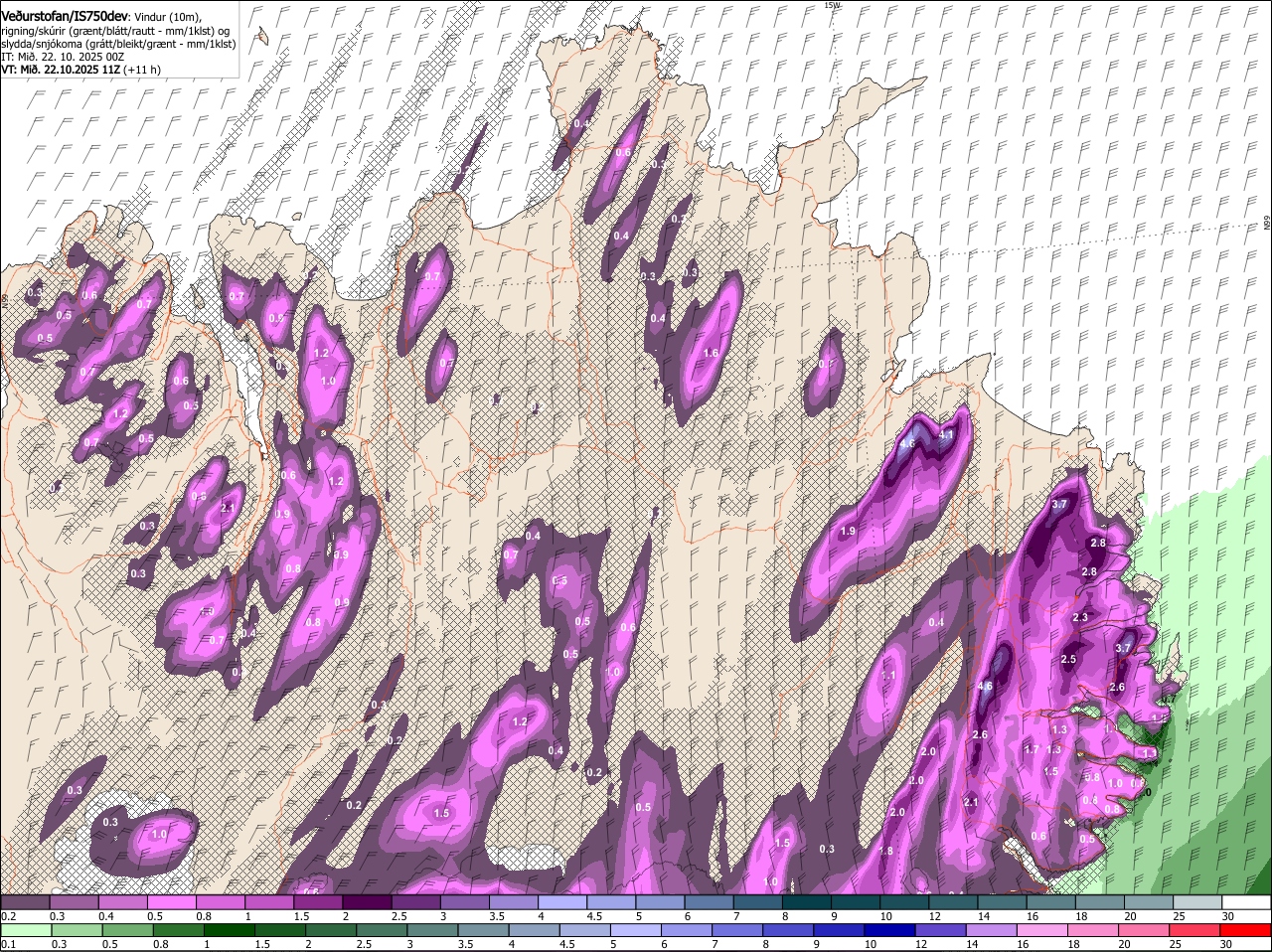Select the 'IT: Mið. 22. 10. 2025 00Z' line
The image size is (1272, 952).
(x=63, y=57)
